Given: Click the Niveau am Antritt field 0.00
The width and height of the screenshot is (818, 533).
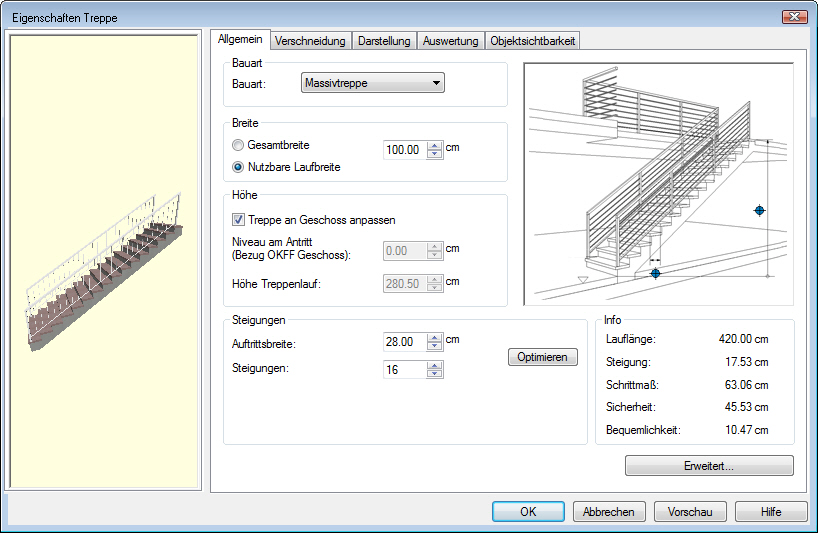Looking at the screenshot, I should (x=404, y=251).
